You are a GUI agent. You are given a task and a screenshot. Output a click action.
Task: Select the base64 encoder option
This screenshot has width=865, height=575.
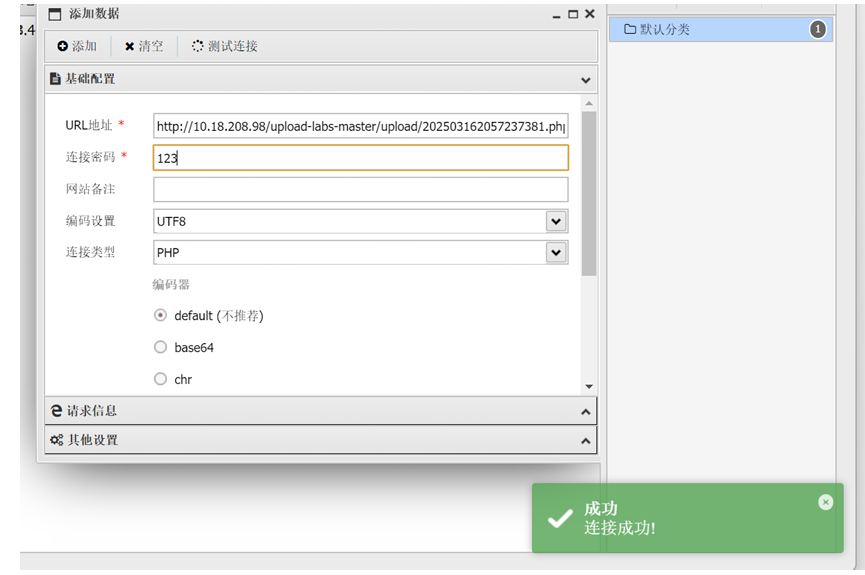[x=160, y=347]
